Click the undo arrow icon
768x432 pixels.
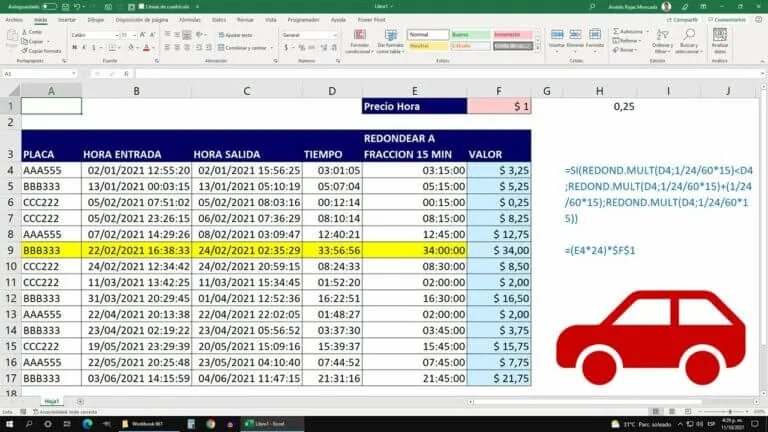(x=77, y=7)
